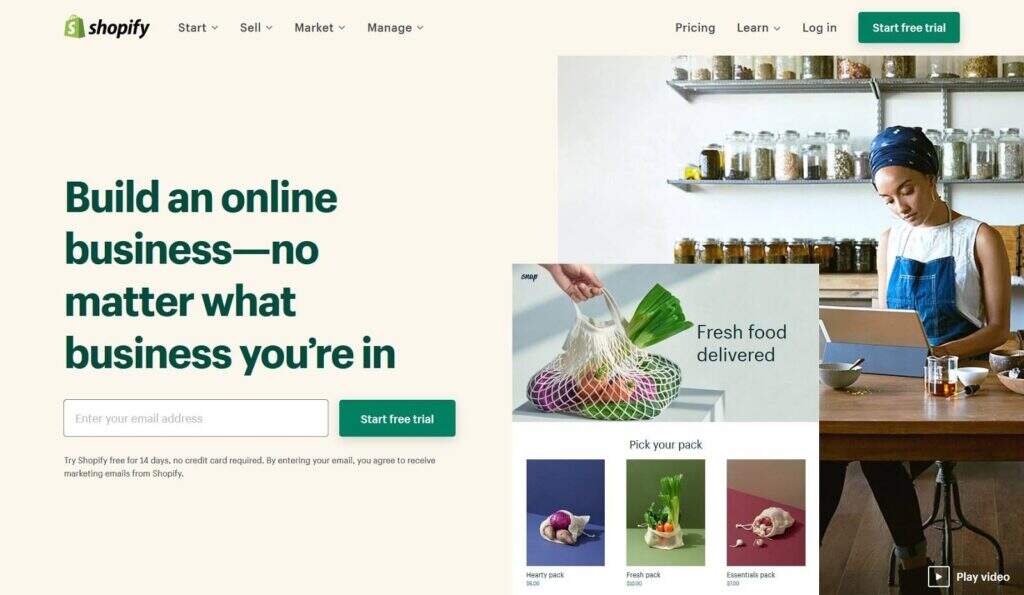The height and width of the screenshot is (595, 1024).
Task: Focus the email address input field
Action: click(x=196, y=418)
